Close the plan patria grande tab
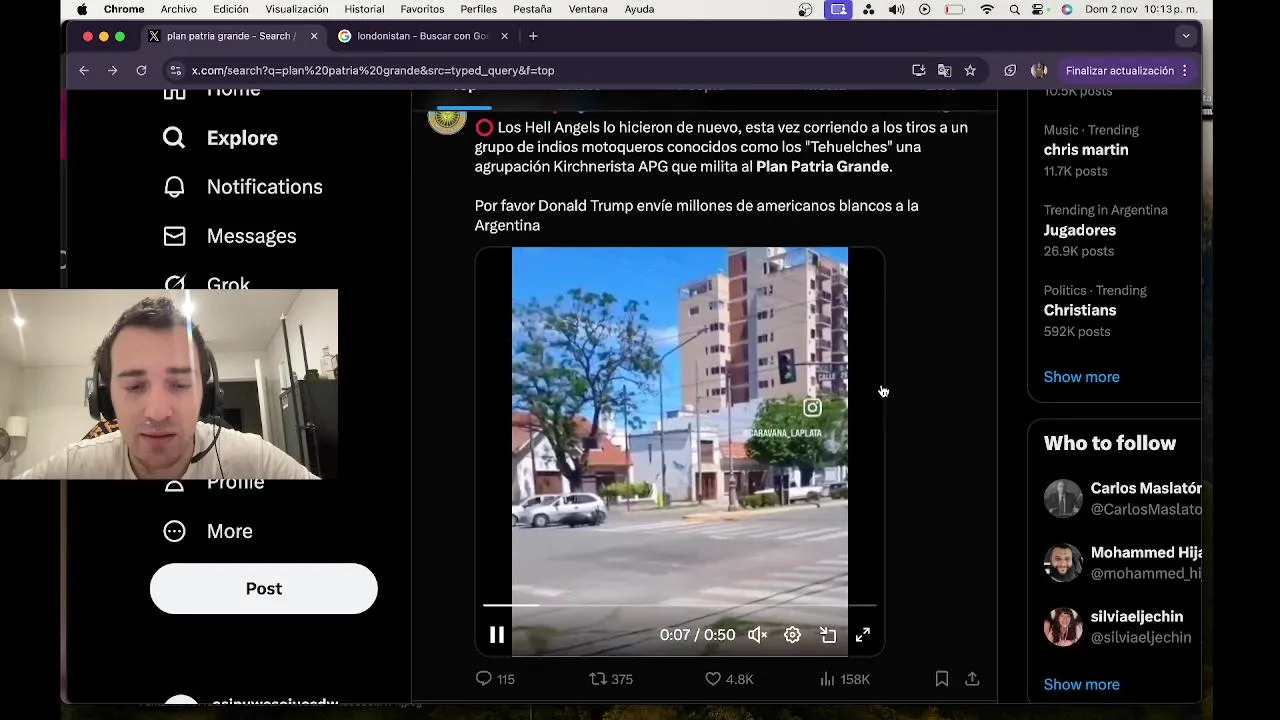 [x=314, y=36]
